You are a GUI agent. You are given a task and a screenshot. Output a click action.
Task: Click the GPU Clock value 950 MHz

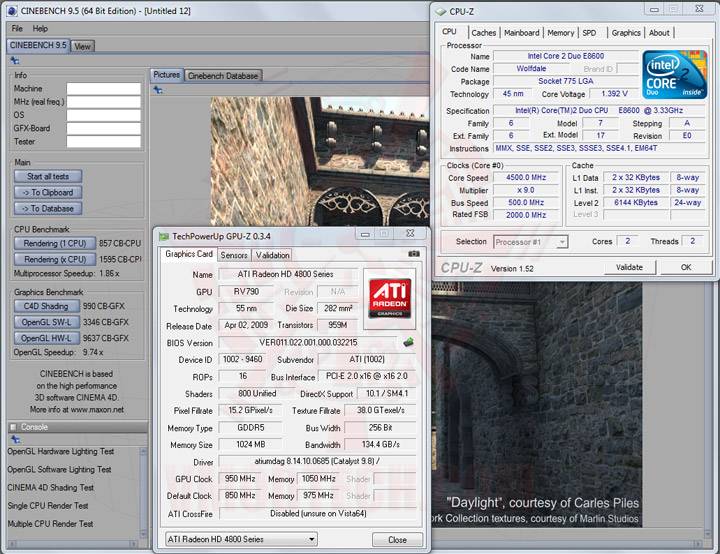240,479
